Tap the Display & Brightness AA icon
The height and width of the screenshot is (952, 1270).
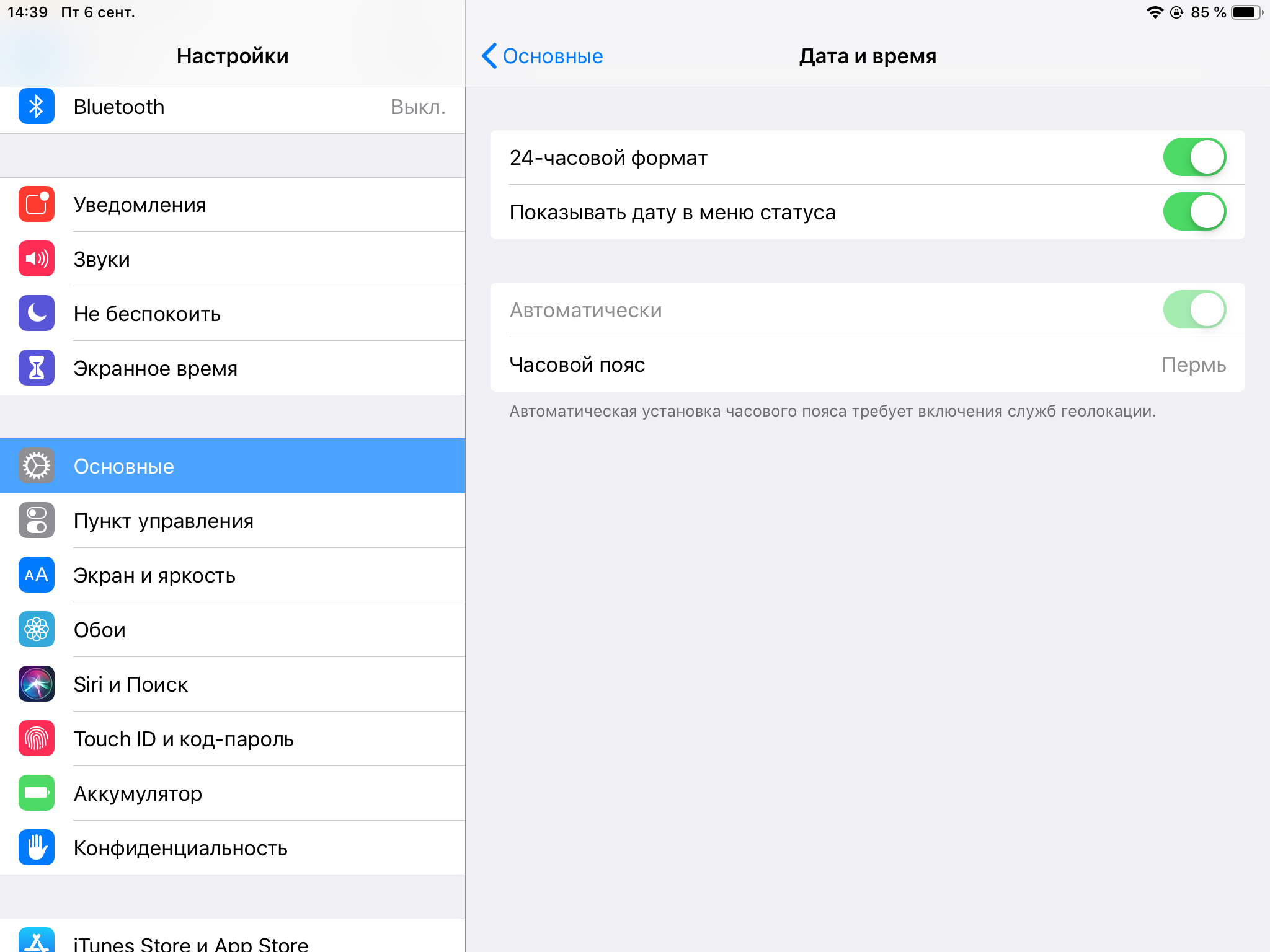click(37, 575)
